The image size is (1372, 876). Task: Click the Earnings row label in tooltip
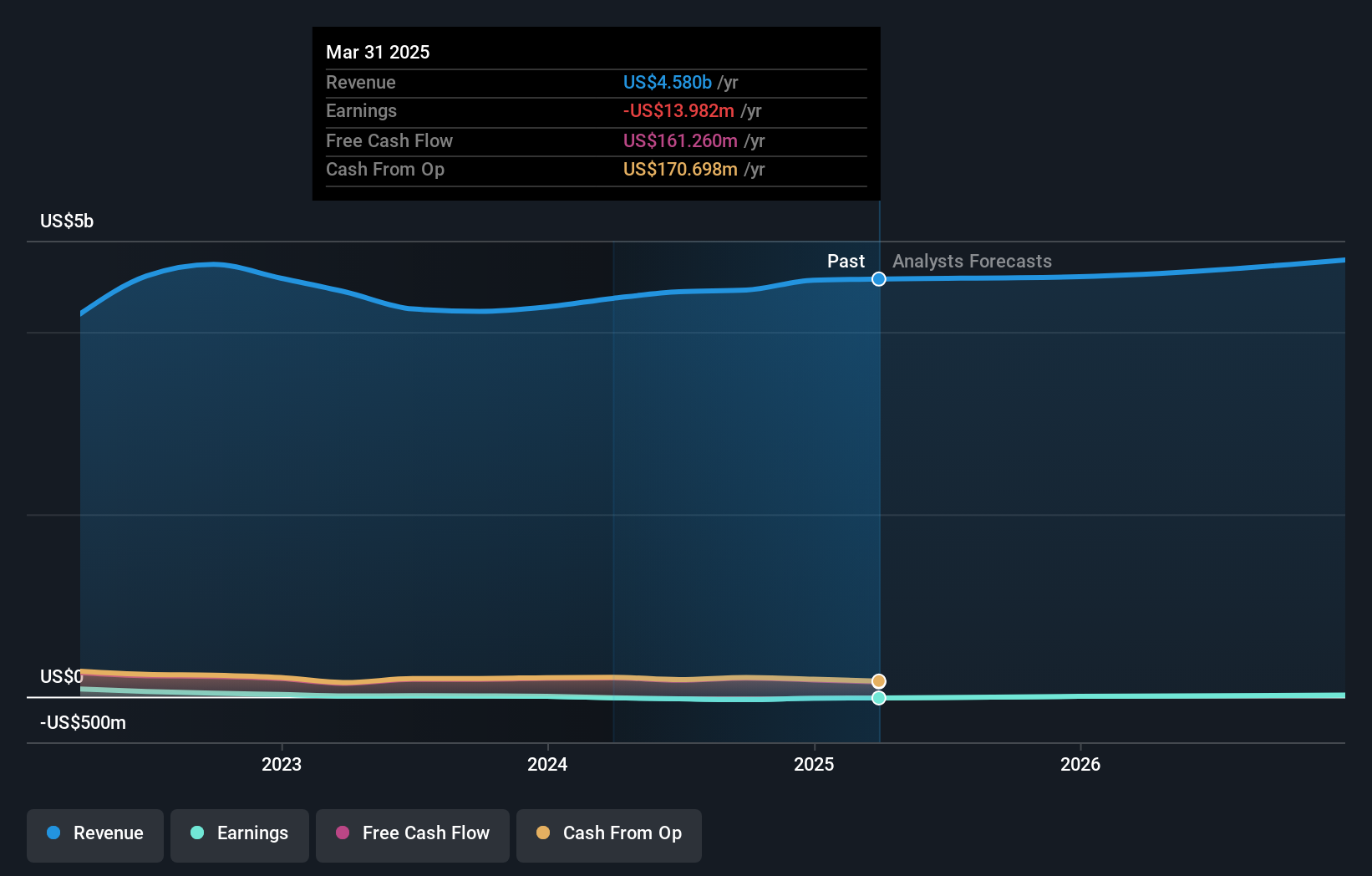coord(361,110)
